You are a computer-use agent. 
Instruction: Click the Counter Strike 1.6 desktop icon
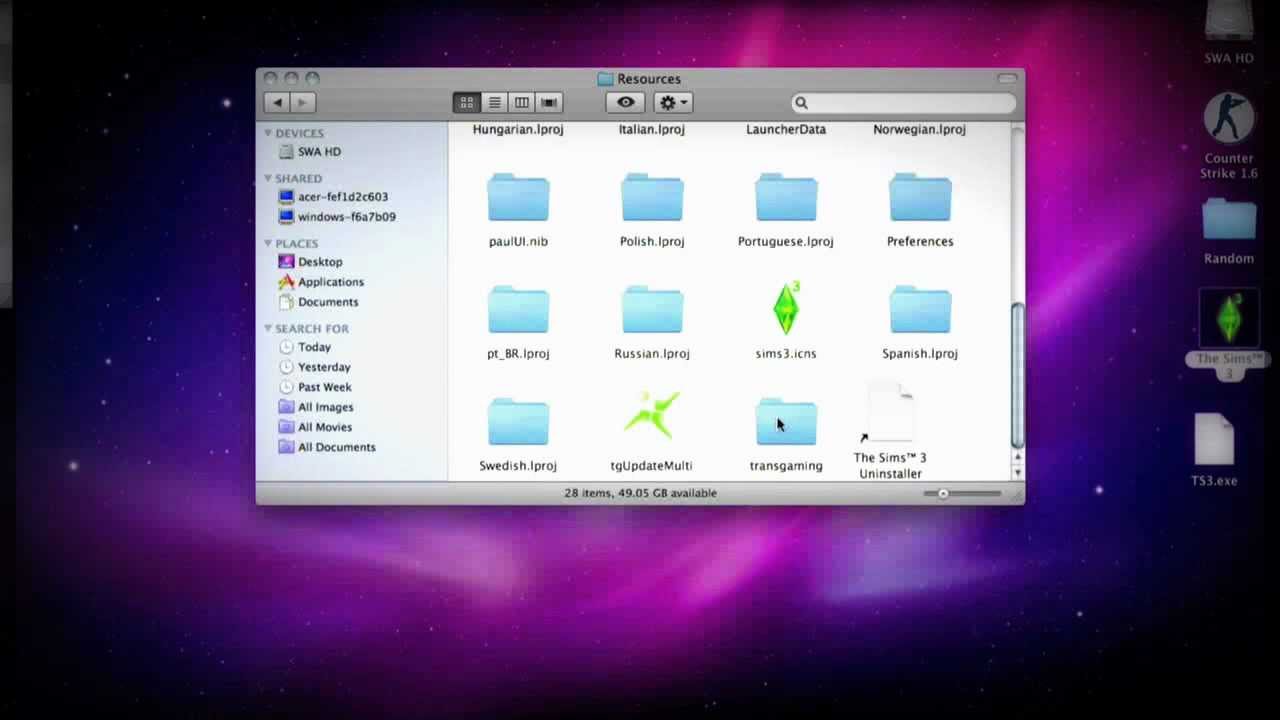click(x=1228, y=119)
